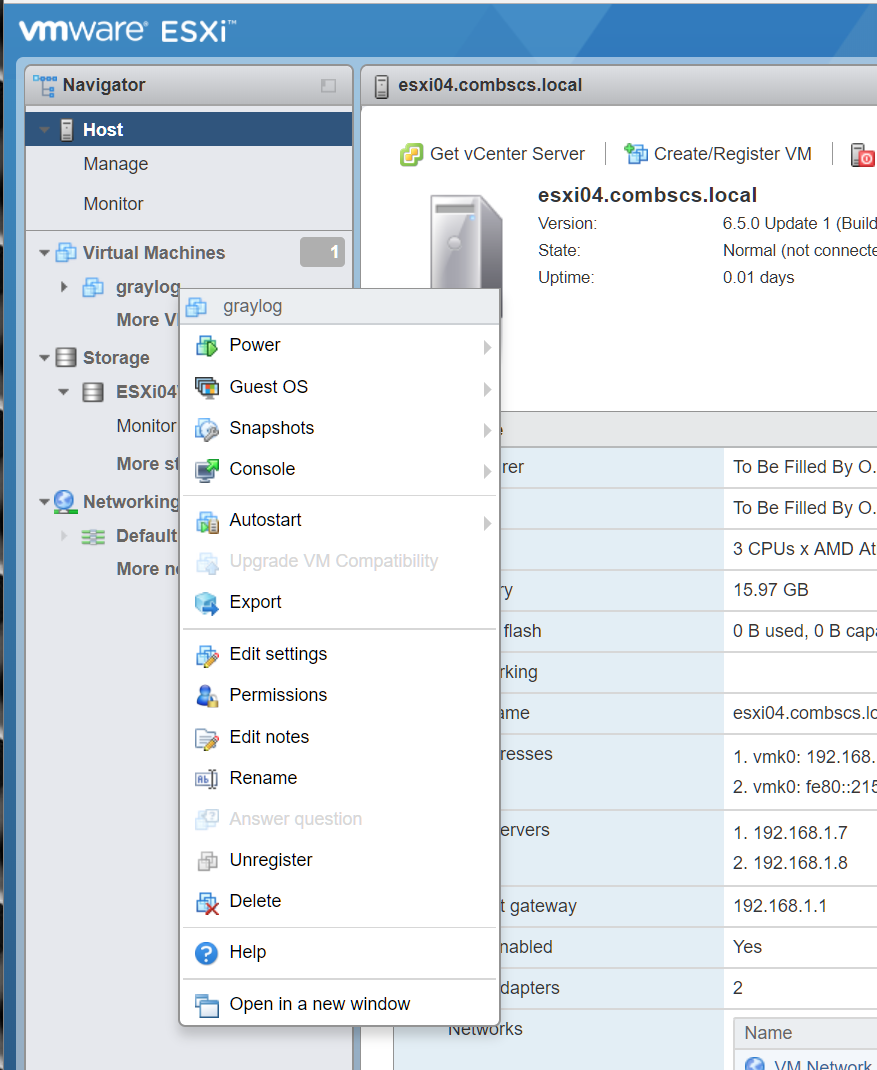This screenshot has height=1070, width=877.
Task: Click the Default network switch icon
Action: [93, 536]
